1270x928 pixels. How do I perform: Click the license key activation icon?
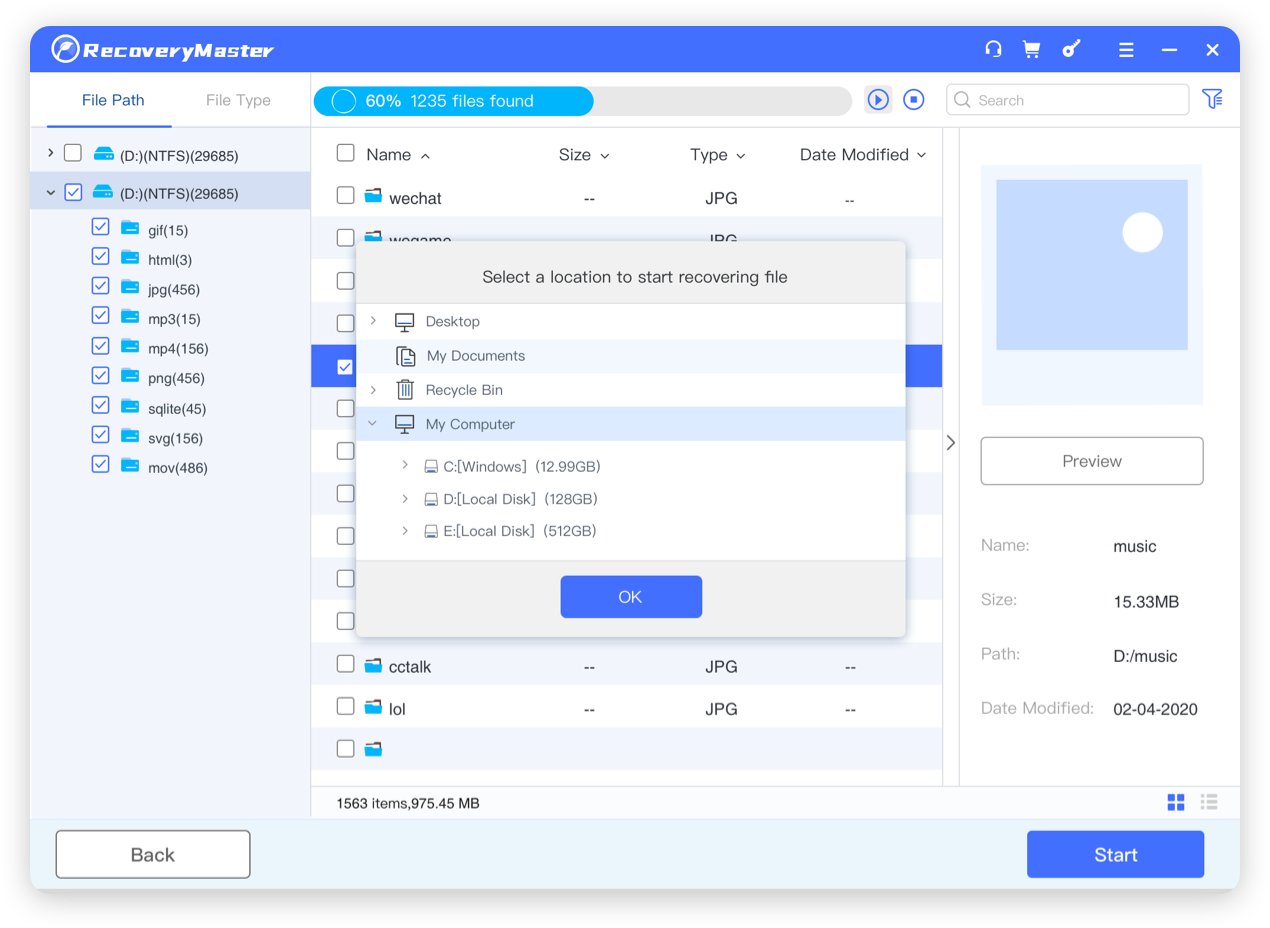coord(1071,49)
